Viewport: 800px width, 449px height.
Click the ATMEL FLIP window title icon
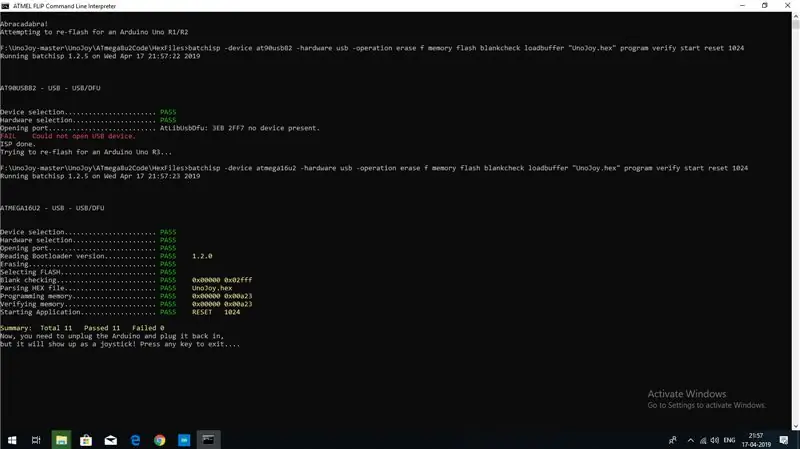(5, 6)
